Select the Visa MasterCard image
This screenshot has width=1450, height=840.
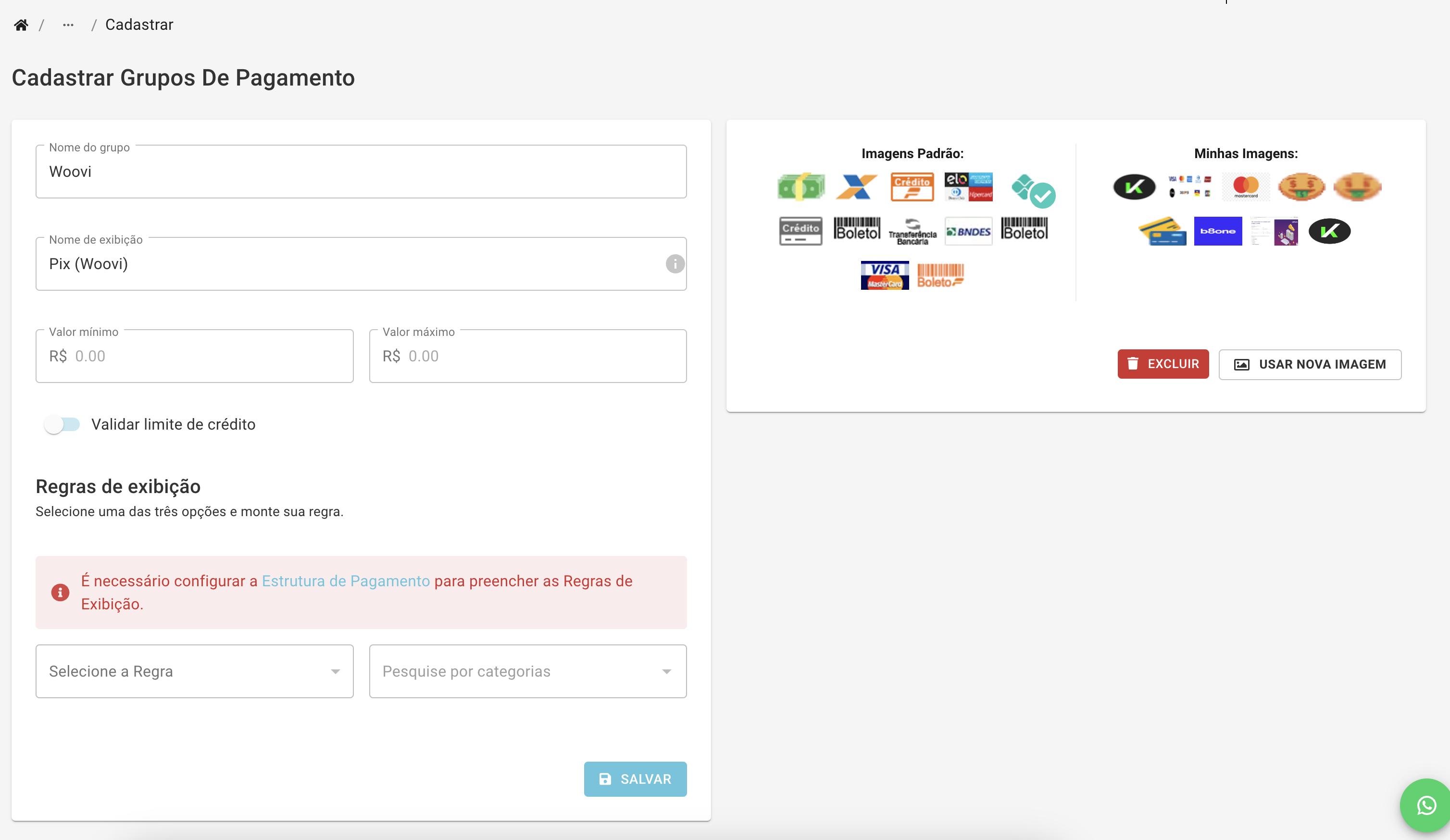[x=885, y=275]
